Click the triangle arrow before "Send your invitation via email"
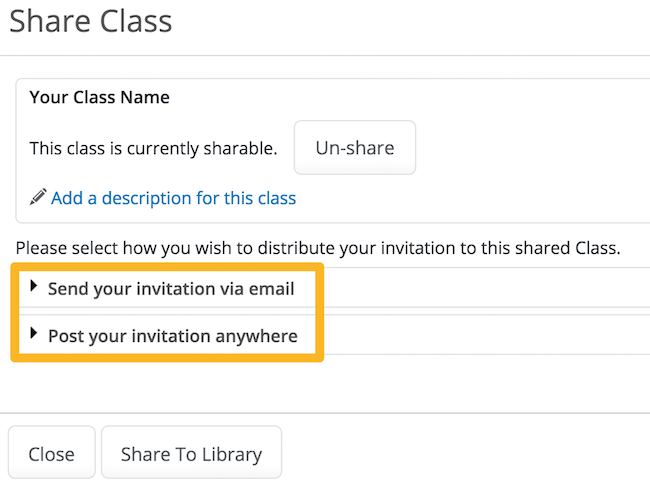 [34, 286]
